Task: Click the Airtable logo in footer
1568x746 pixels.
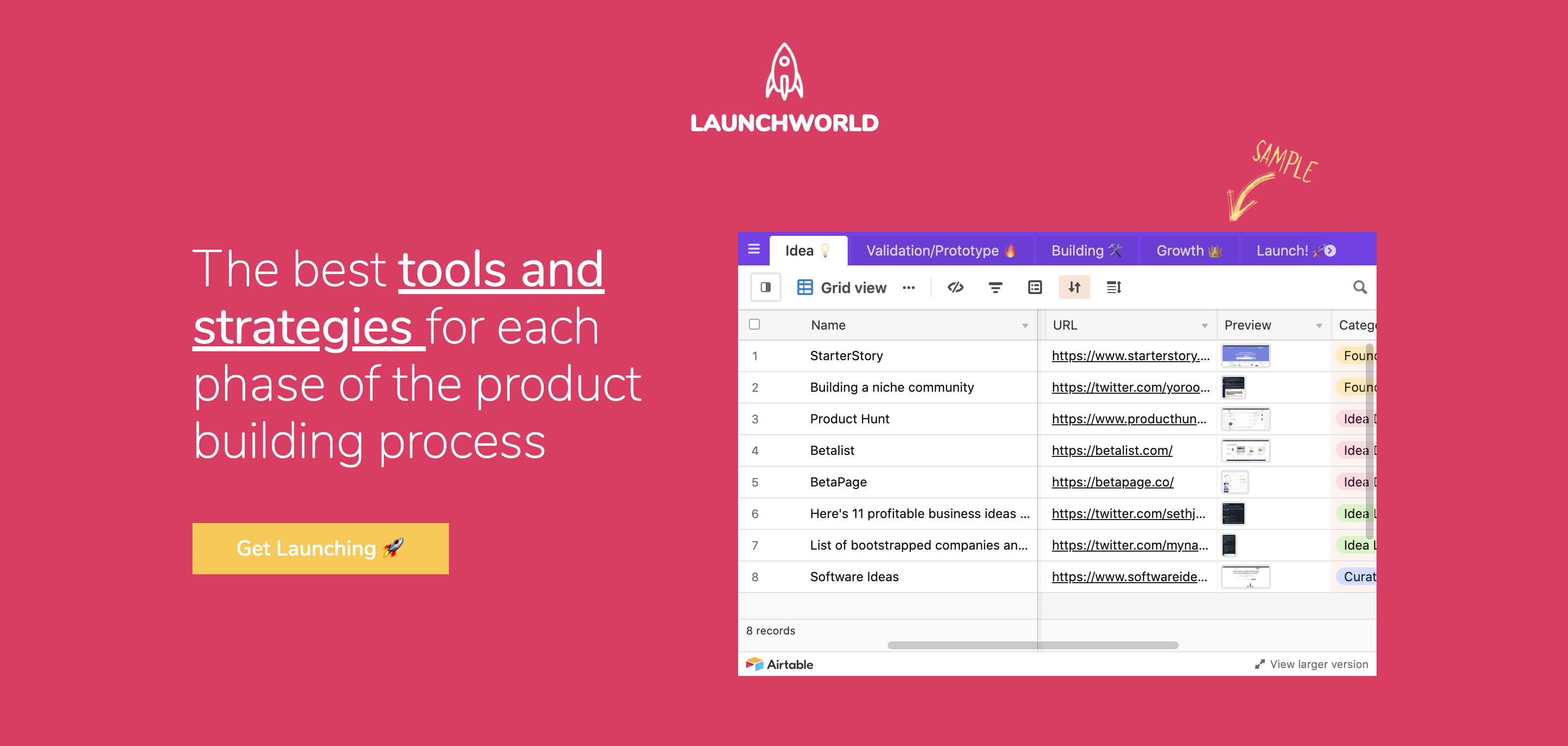Action: tap(780, 665)
